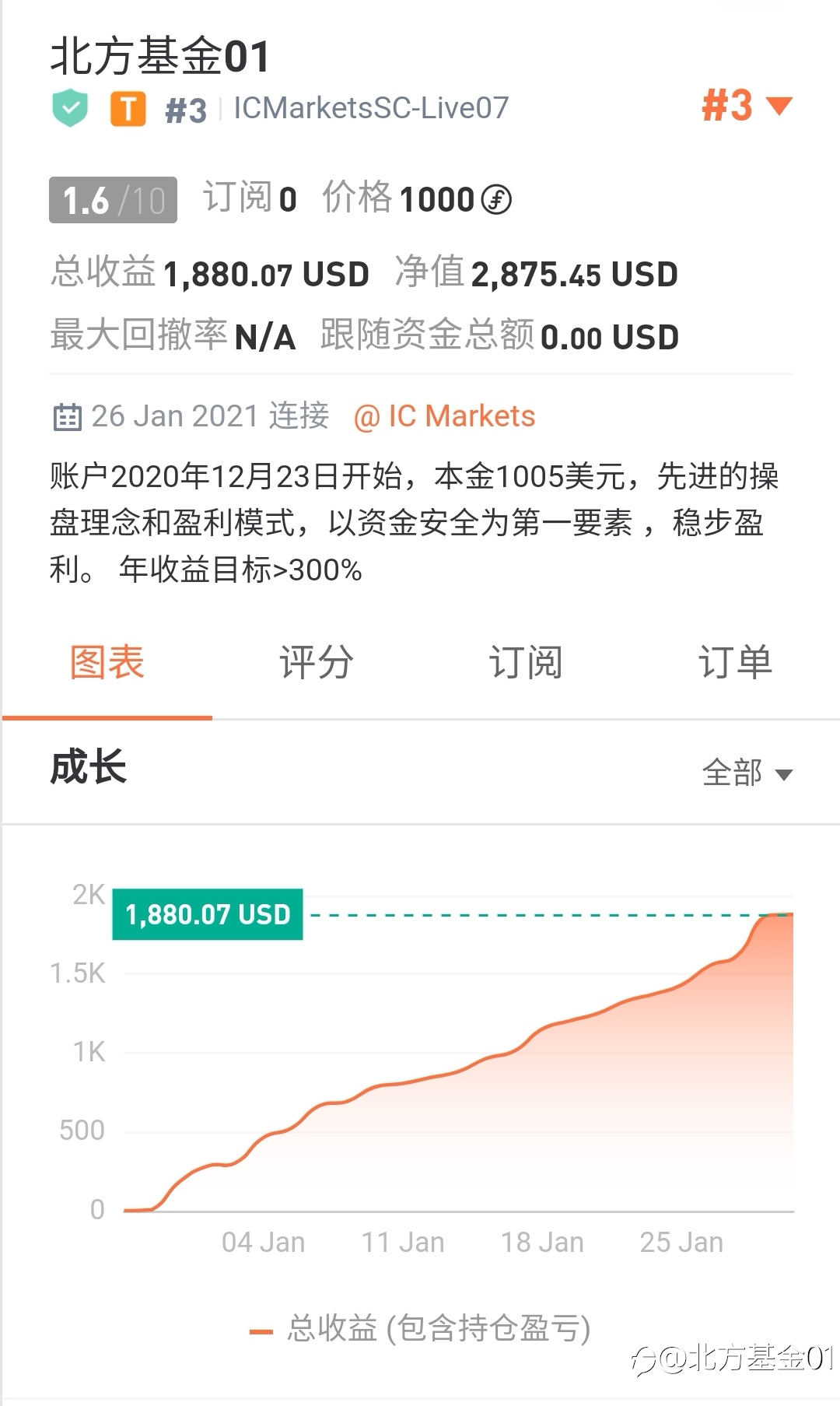Tap the ICMarketsSC-Live07 server name
This screenshot has height=1406, width=840.
pos(371,108)
